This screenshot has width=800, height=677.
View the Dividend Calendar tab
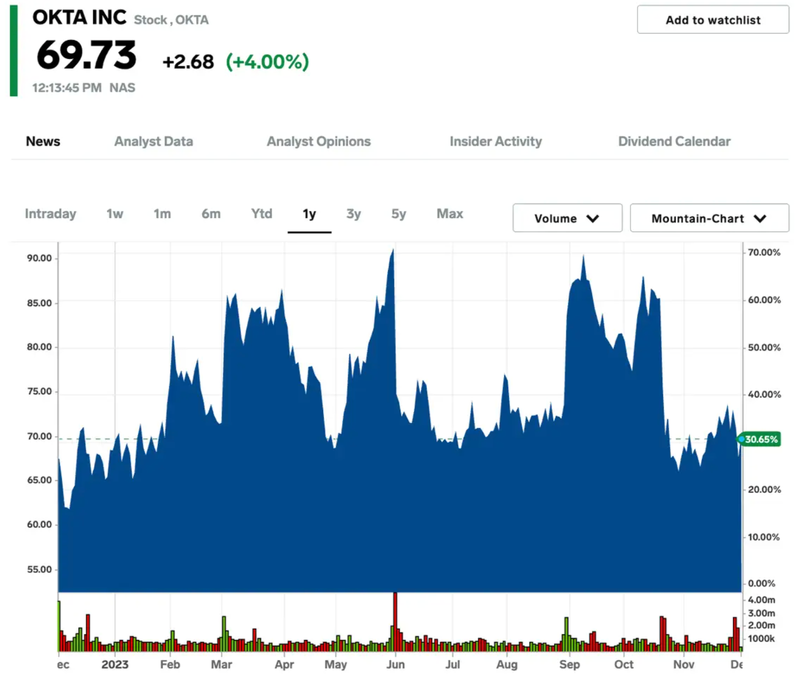coord(674,141)
